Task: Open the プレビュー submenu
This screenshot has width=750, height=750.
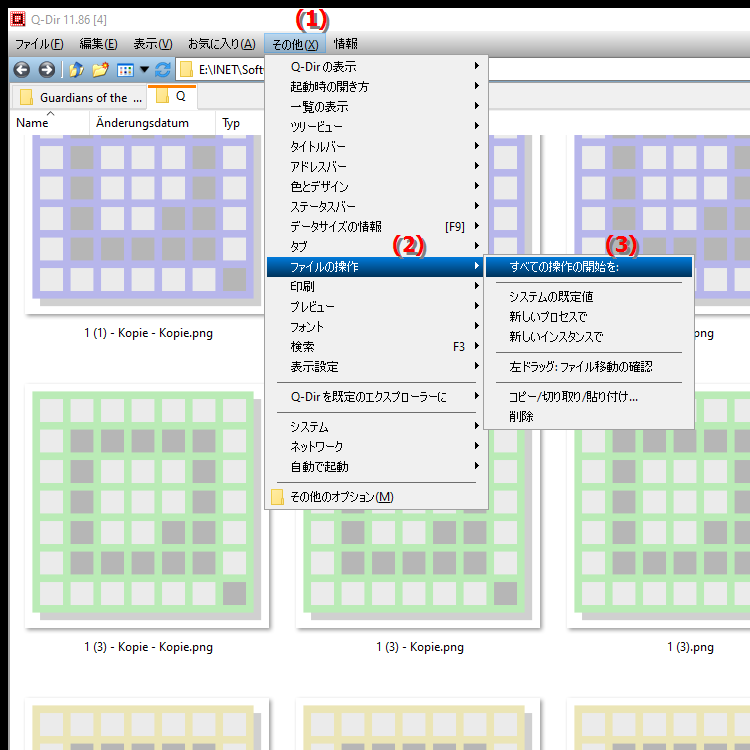Action: pos(375,307)
